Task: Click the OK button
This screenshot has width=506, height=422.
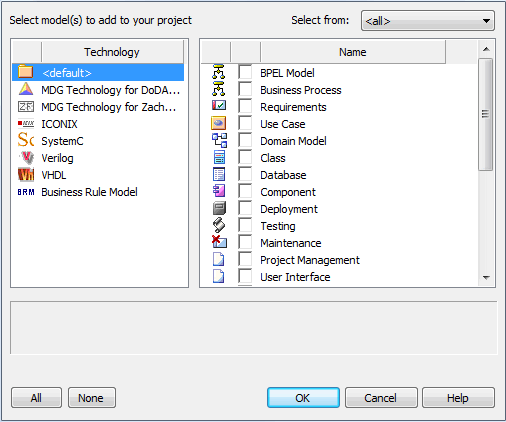Action: (x=303, y=397)
